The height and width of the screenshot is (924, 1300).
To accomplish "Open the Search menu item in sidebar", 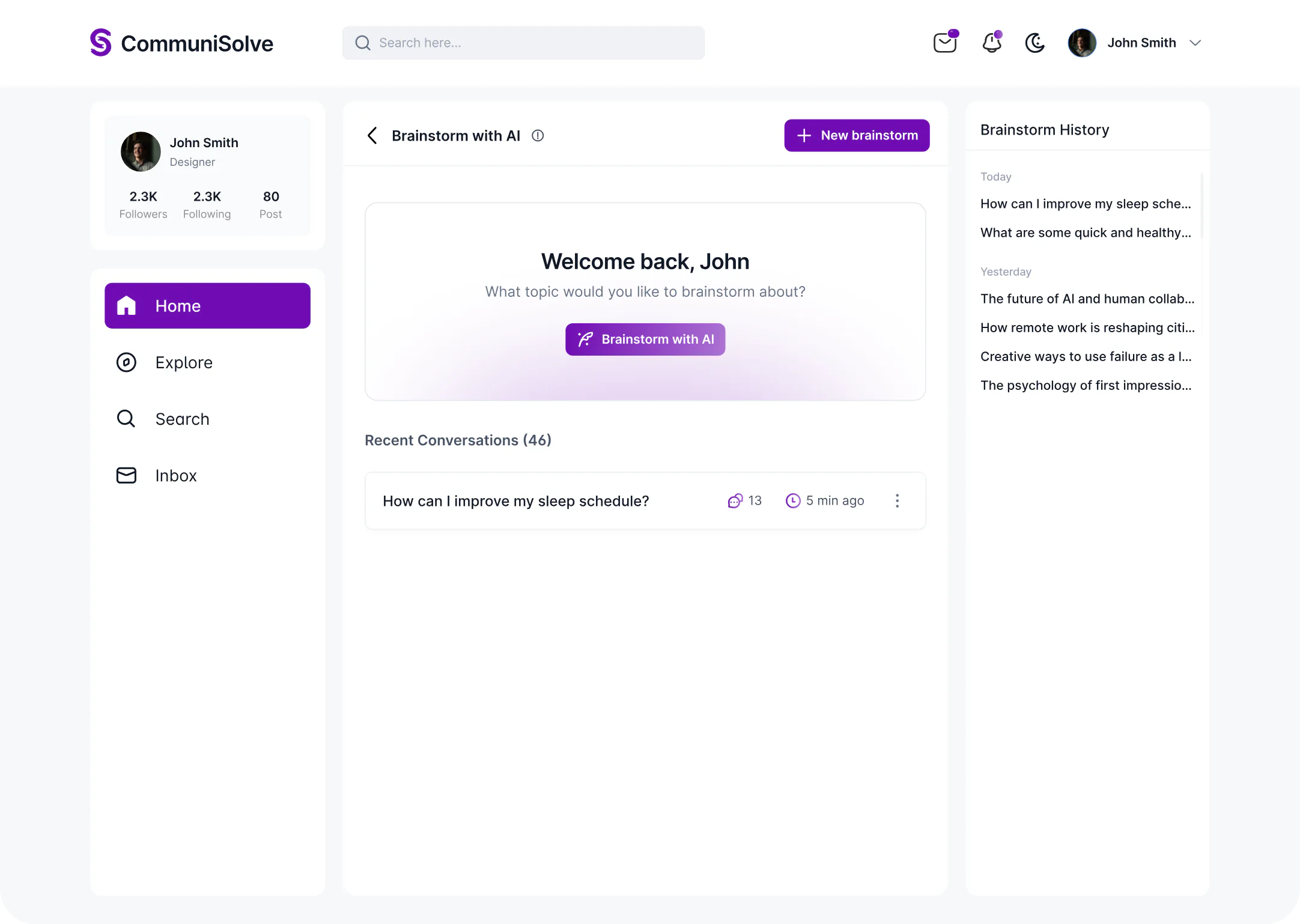I will 207,419.
